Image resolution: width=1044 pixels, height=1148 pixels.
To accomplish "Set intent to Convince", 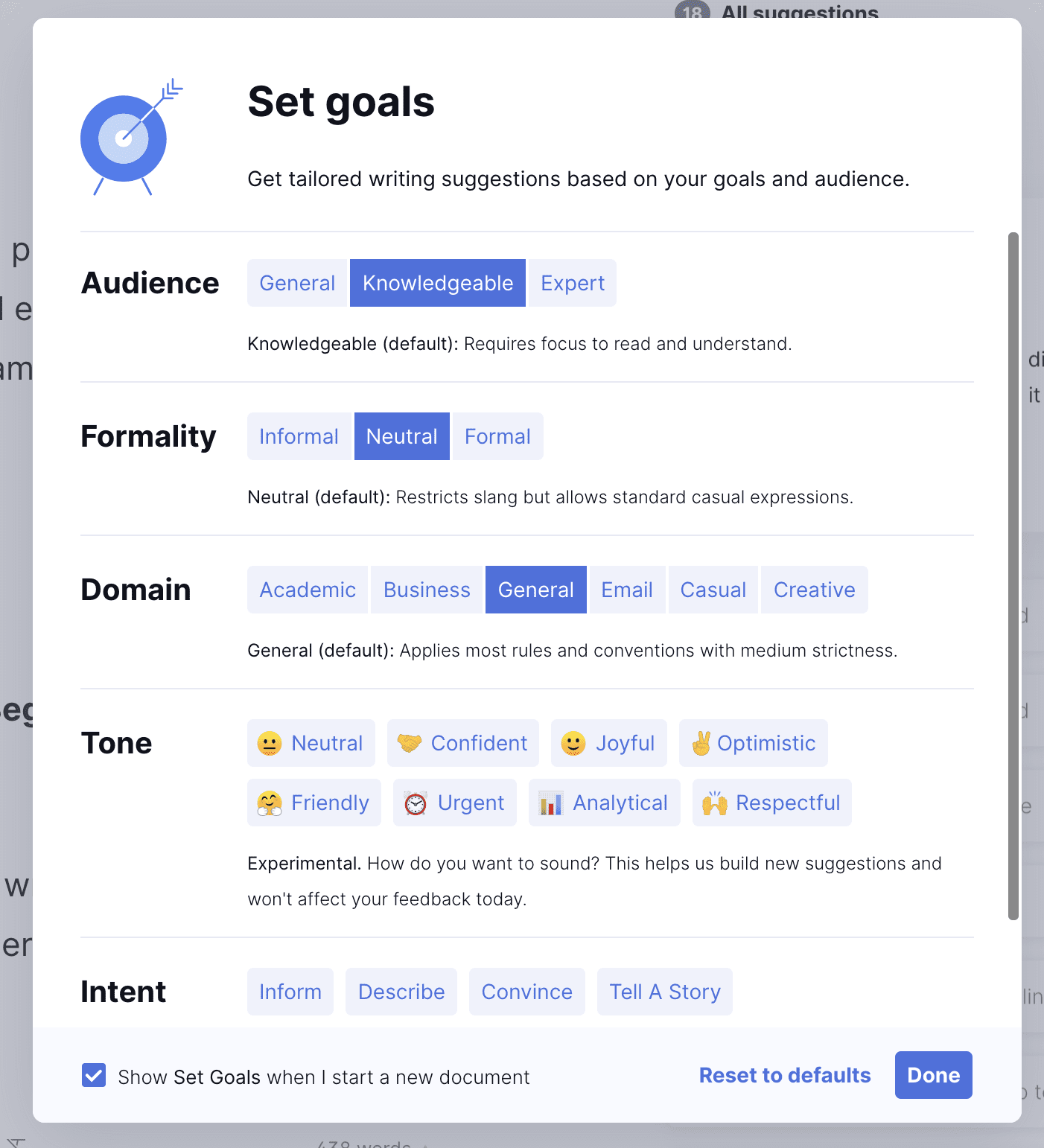I will point(527,992).
